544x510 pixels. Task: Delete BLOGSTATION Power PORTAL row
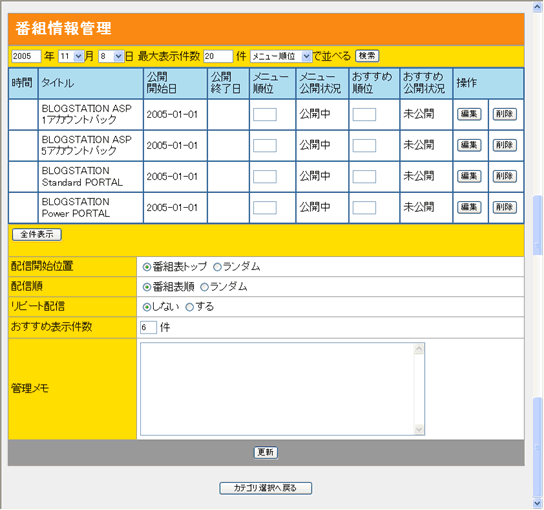505,207
